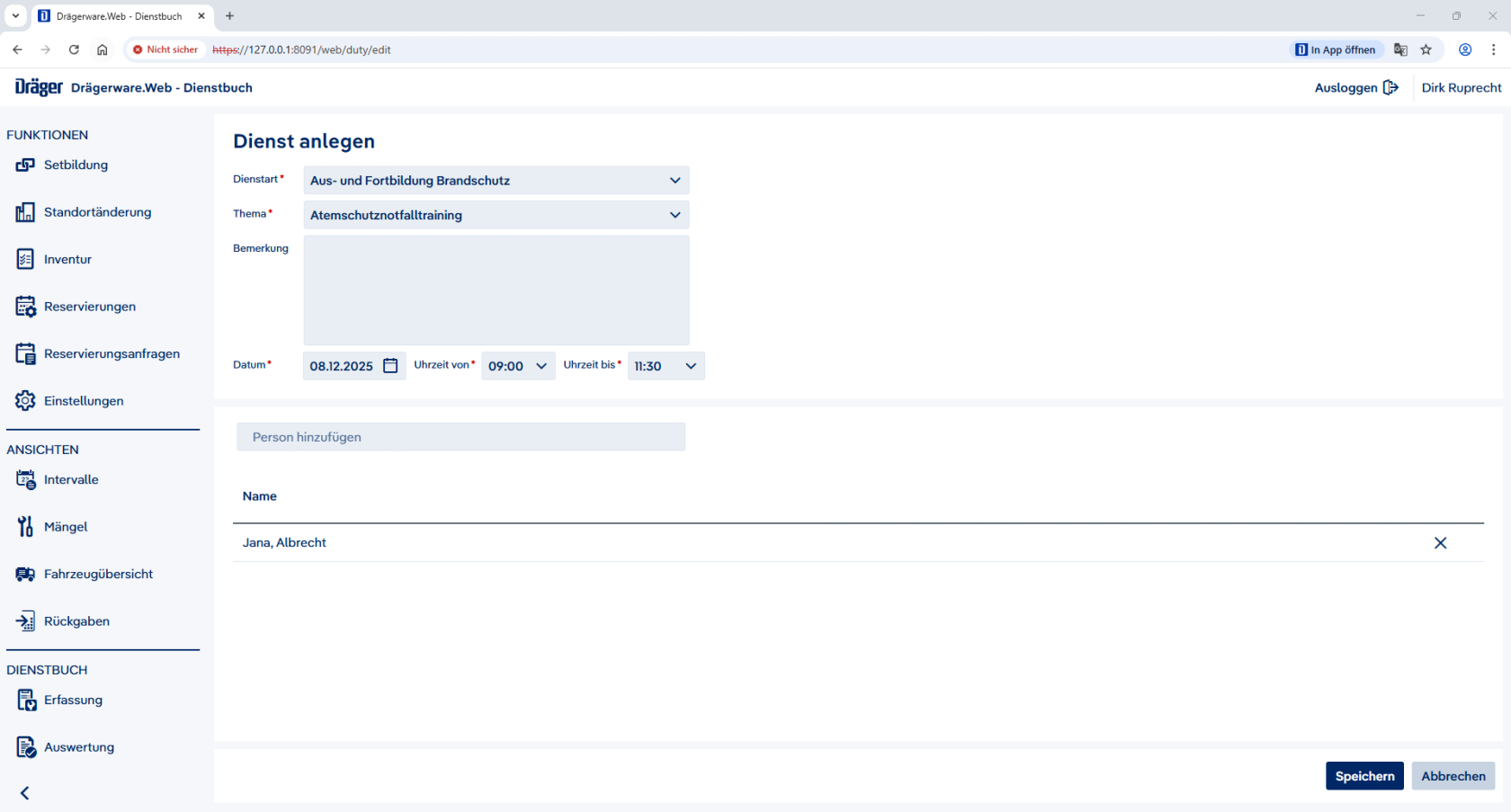Open the Uhrzeit von time dropdown
This screenshot has height=812, width=1511.
coord(541,366)
